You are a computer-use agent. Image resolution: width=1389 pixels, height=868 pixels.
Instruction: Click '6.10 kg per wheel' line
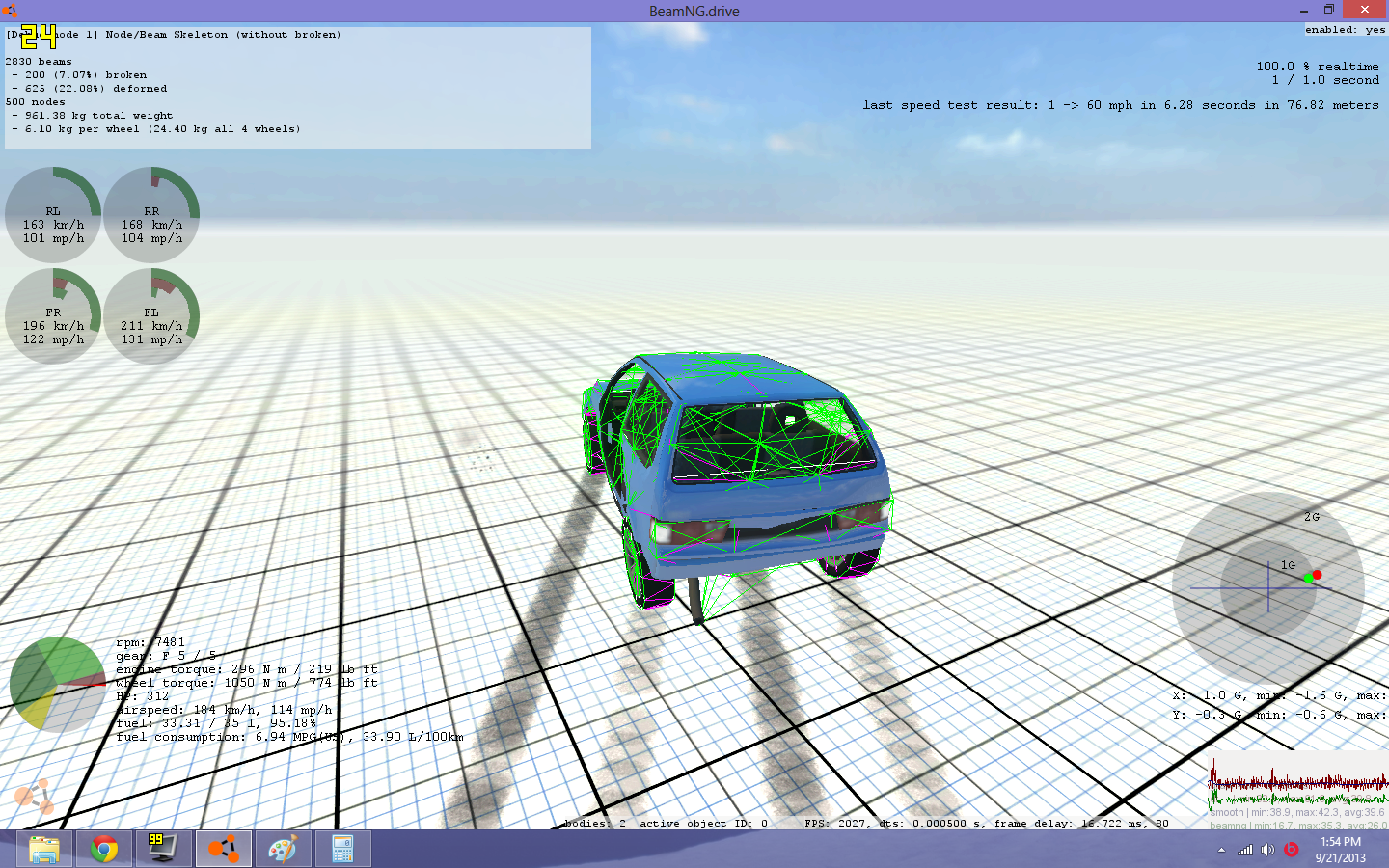pos(162,129)
